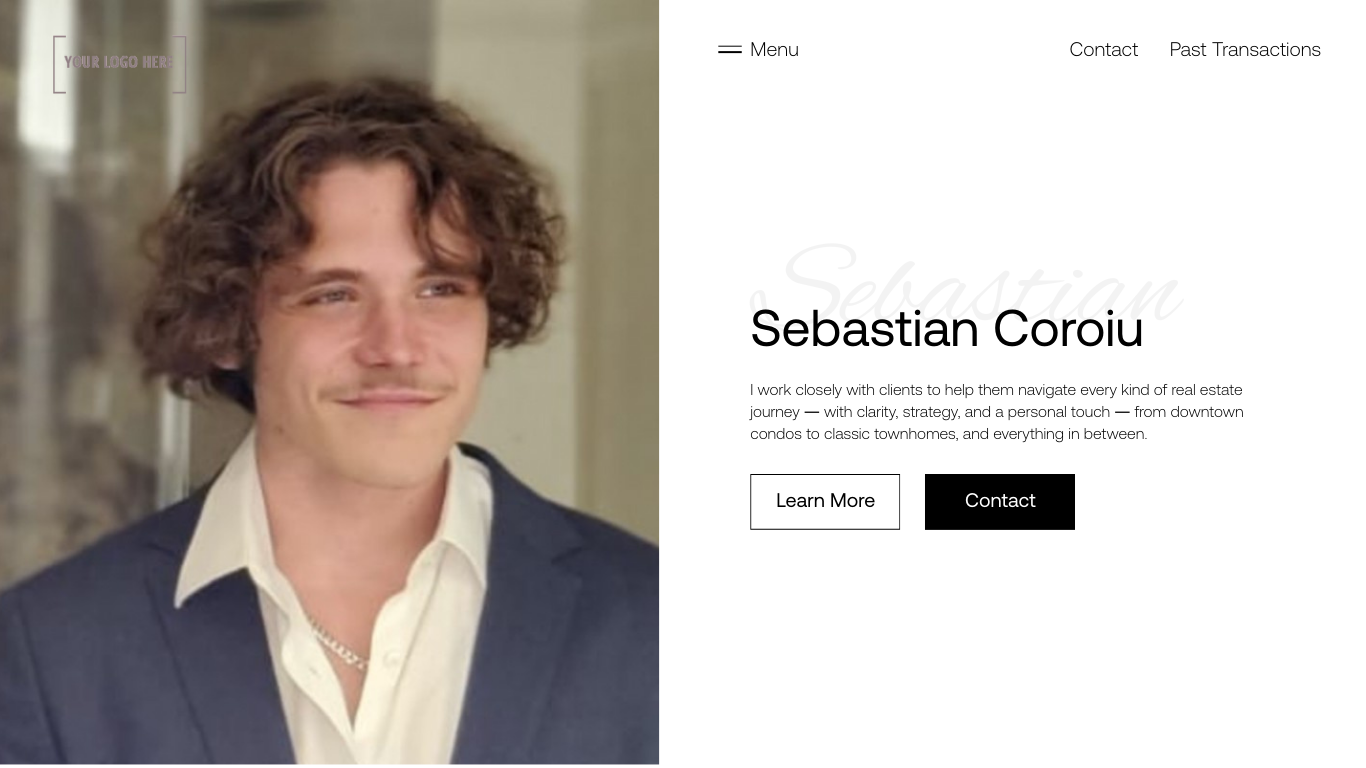Go to Contact in the top navigation
This screenshot has width=1366, height=768.
[1103, 49]
